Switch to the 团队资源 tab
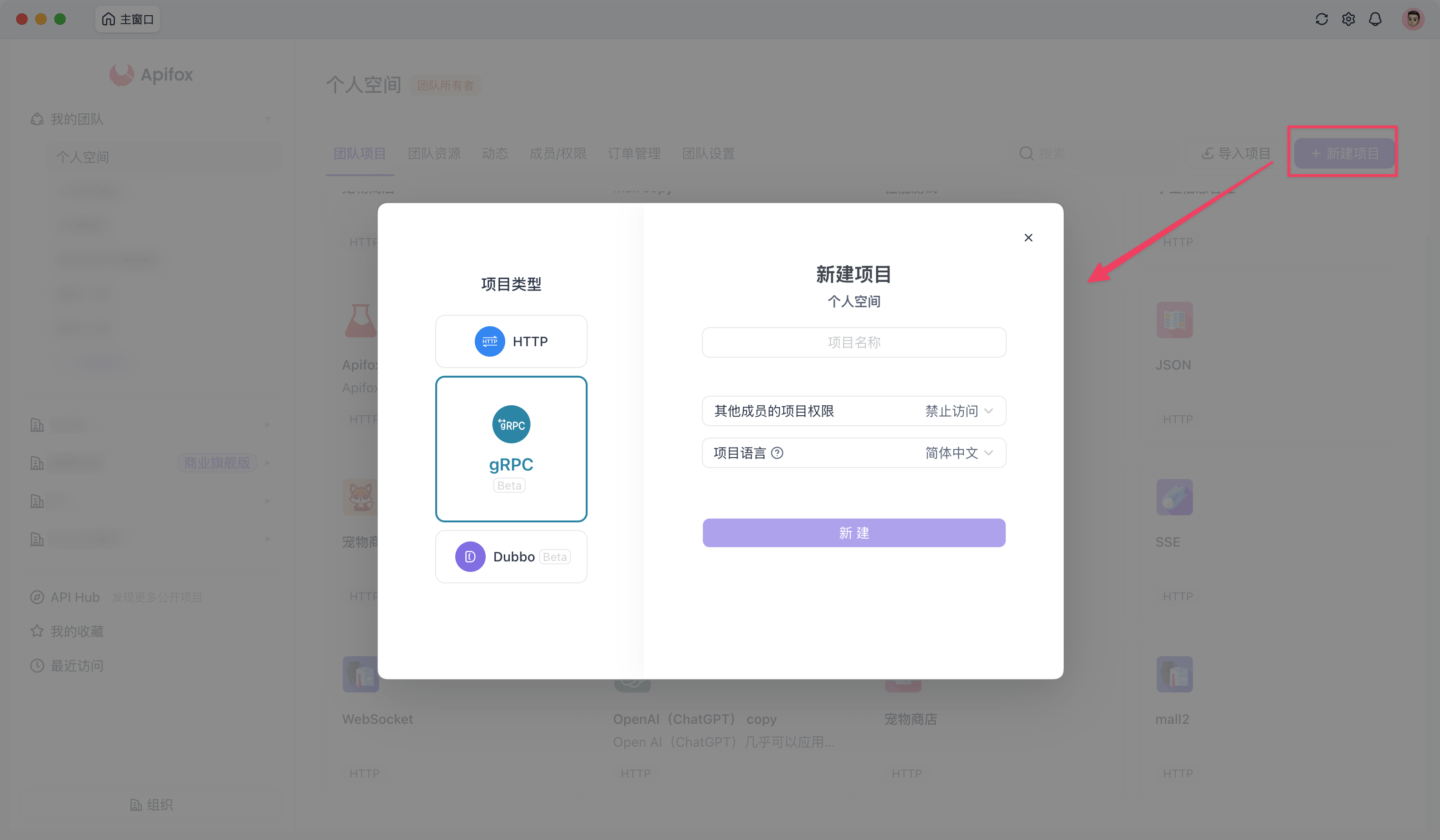1440x840 pixels. (x=434, y=154)
